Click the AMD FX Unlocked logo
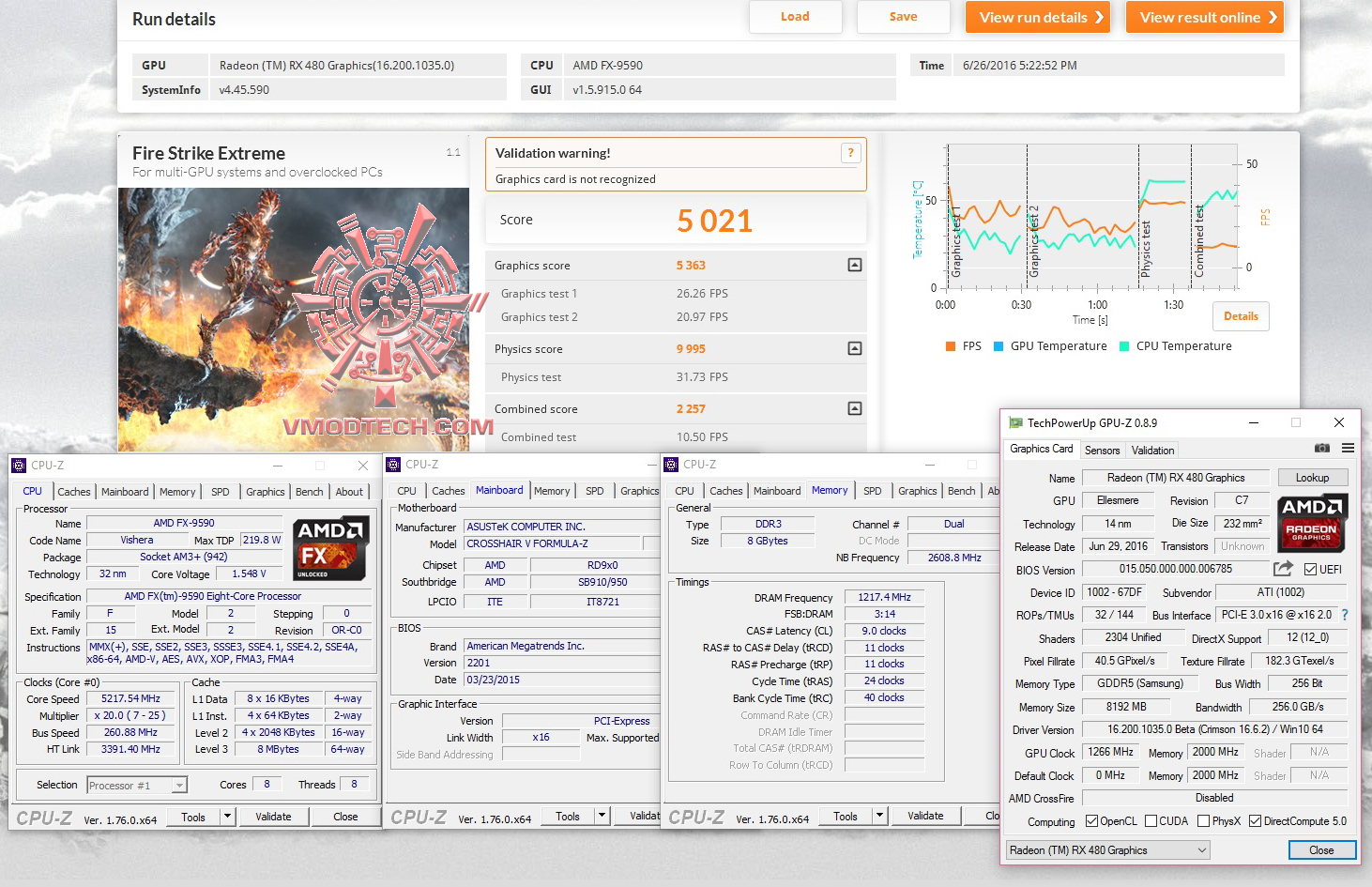1372x887 pixels. [330, 547]
